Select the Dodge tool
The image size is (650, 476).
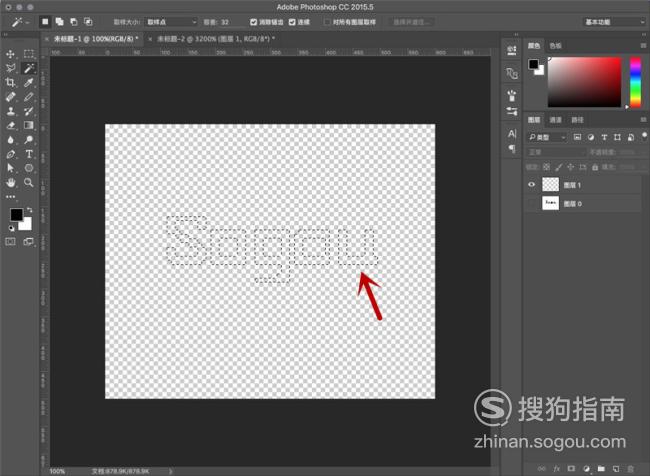pyautogui.click(x=29, y=140)
